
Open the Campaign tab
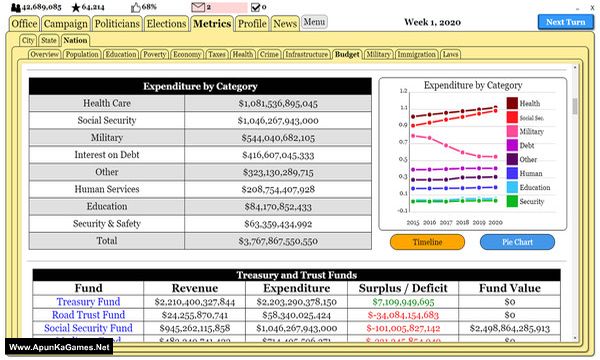click(66, 24)
